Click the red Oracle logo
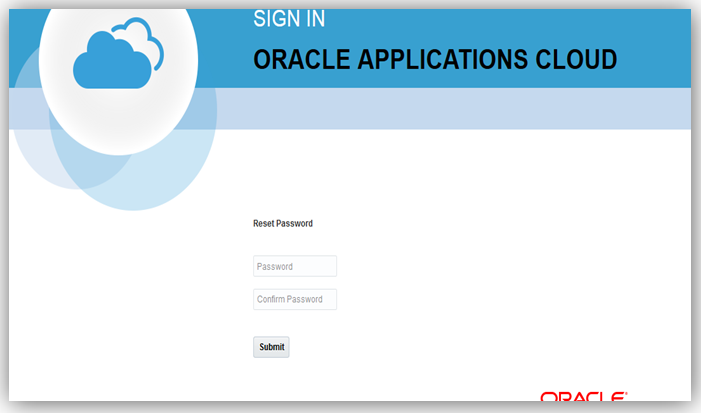701x413 pixels. (584, 396)
